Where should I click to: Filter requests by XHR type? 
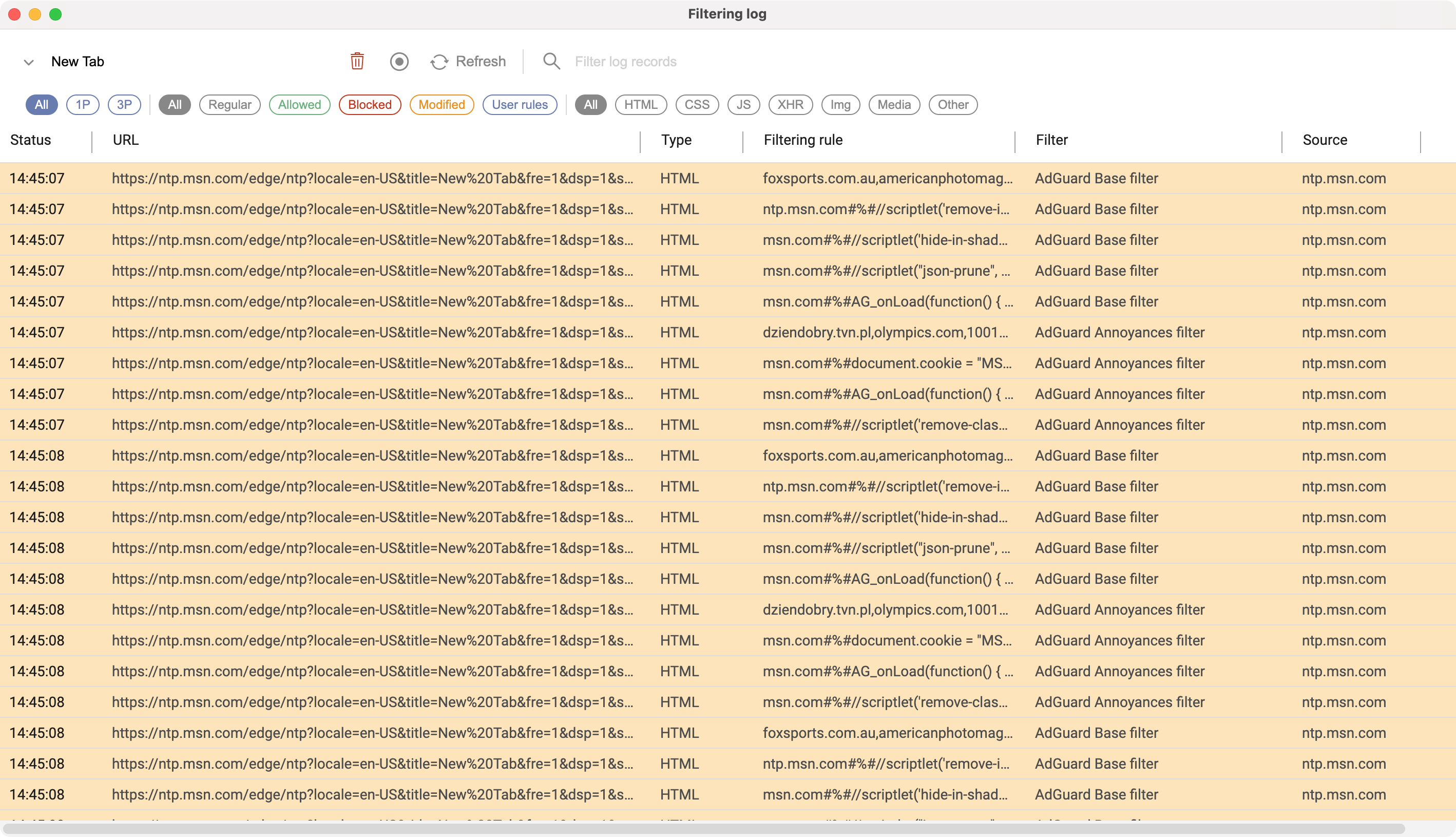pos(790,105)
